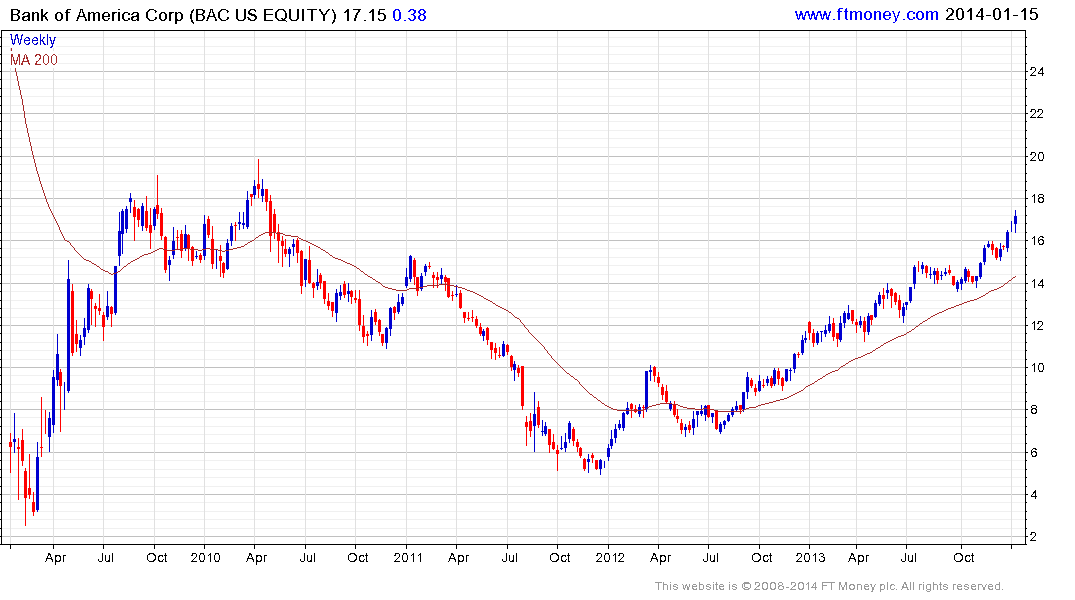Click the 8 price axis label
This screenshot has height=600, width=1075.
click(1033, 410)
